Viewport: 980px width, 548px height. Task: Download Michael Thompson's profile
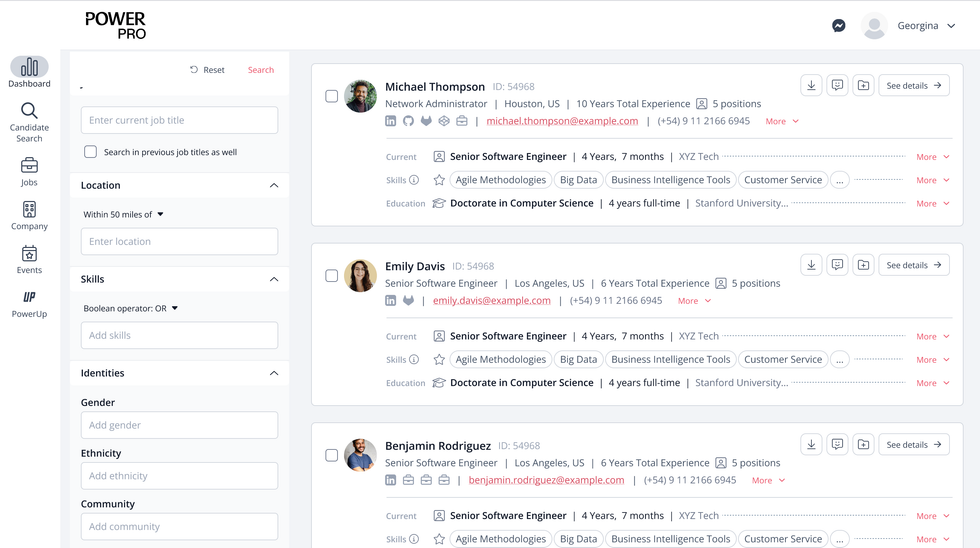tap(811, 86)
